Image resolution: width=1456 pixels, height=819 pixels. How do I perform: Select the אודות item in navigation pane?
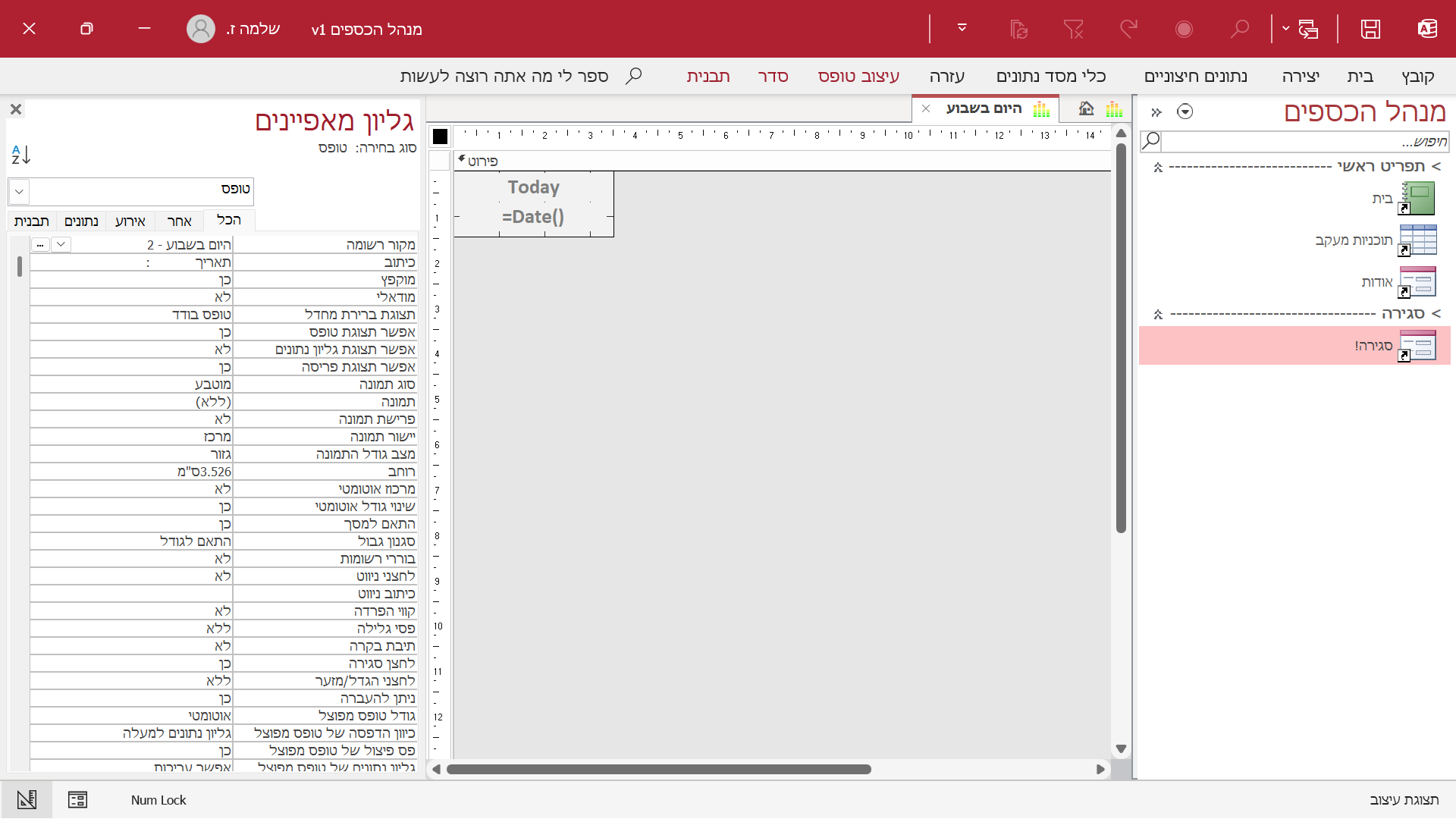pos(1294,282)
